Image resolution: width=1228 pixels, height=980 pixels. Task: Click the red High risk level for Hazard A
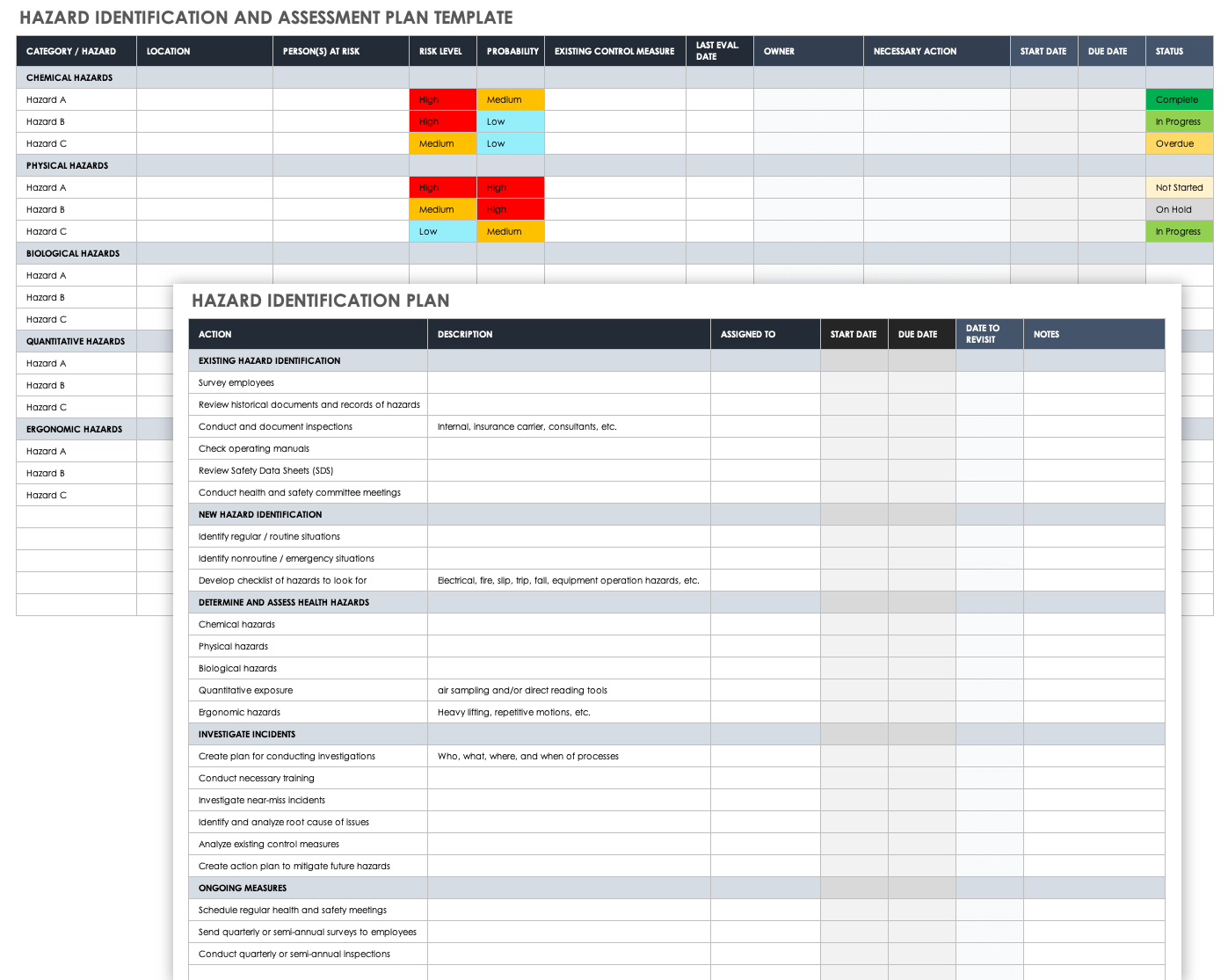[442, 99]
